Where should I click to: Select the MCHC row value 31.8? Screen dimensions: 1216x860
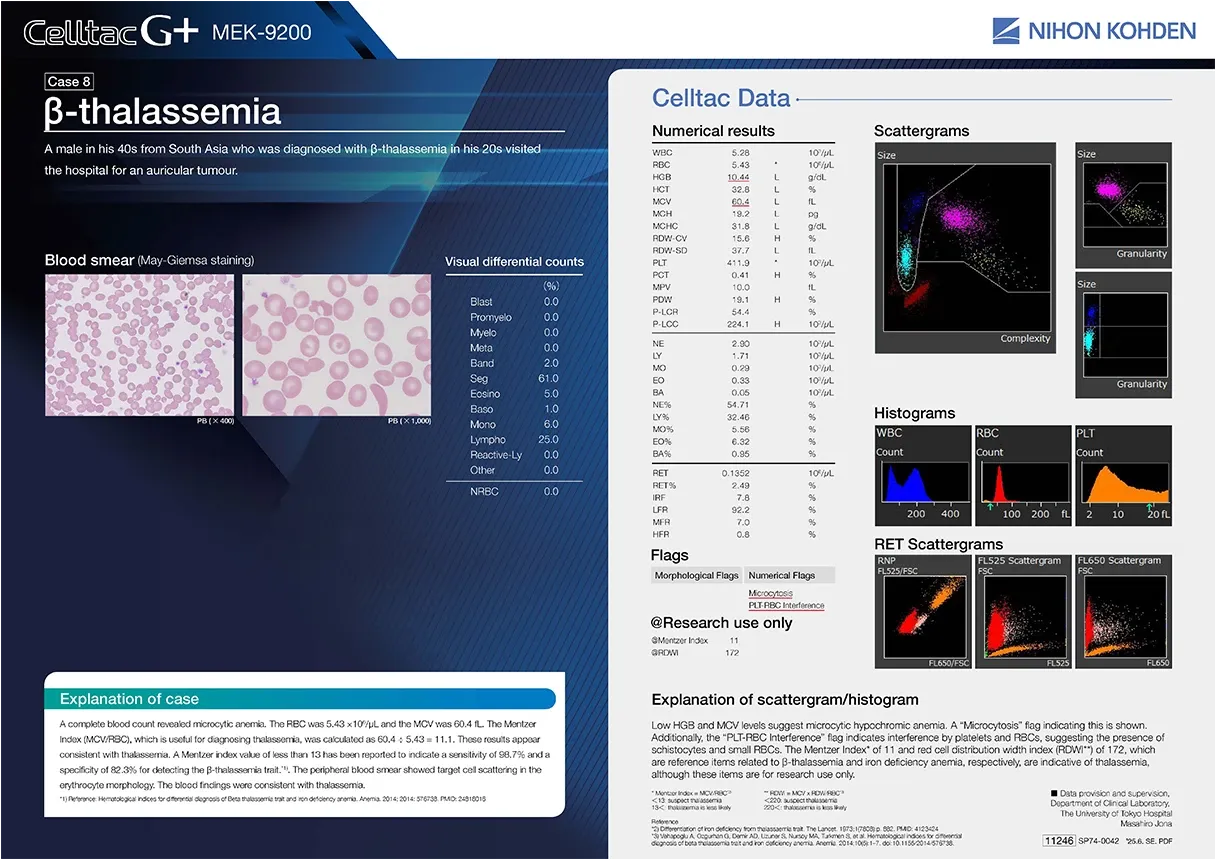click(740, 226)
